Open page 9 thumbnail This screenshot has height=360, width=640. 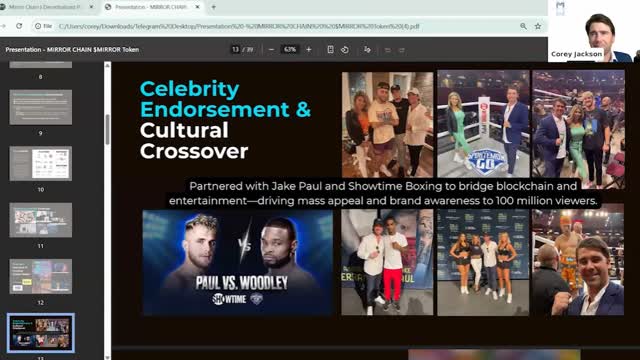[x=40, y=107]
